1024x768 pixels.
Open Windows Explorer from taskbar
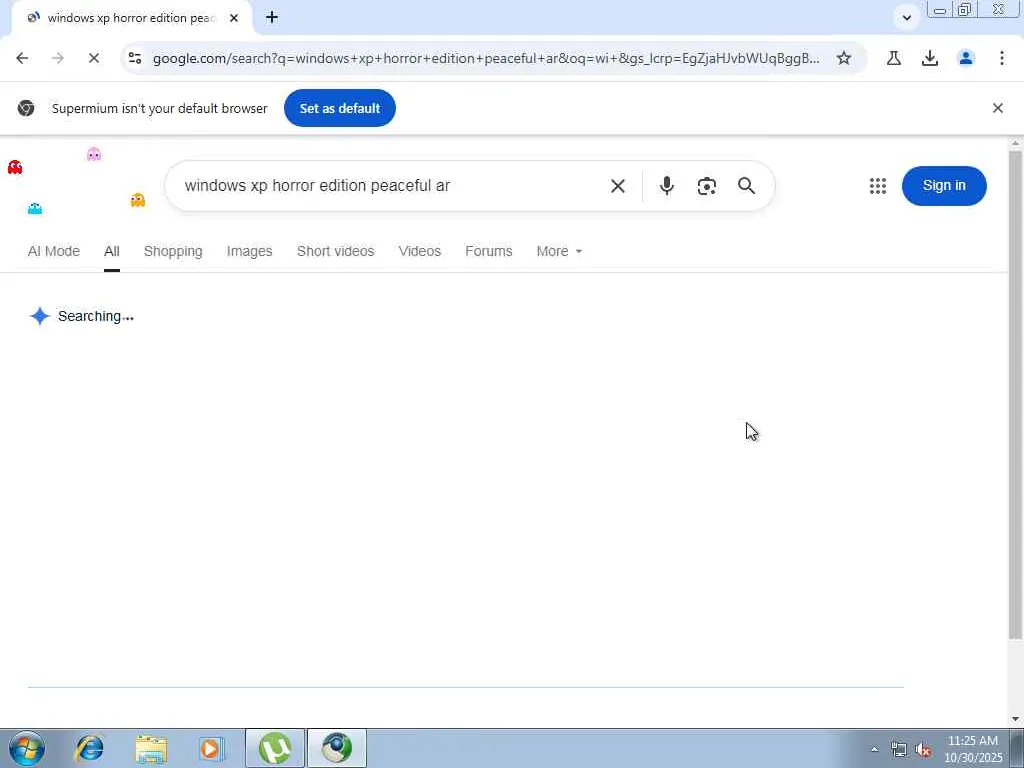tap(152, 748)
